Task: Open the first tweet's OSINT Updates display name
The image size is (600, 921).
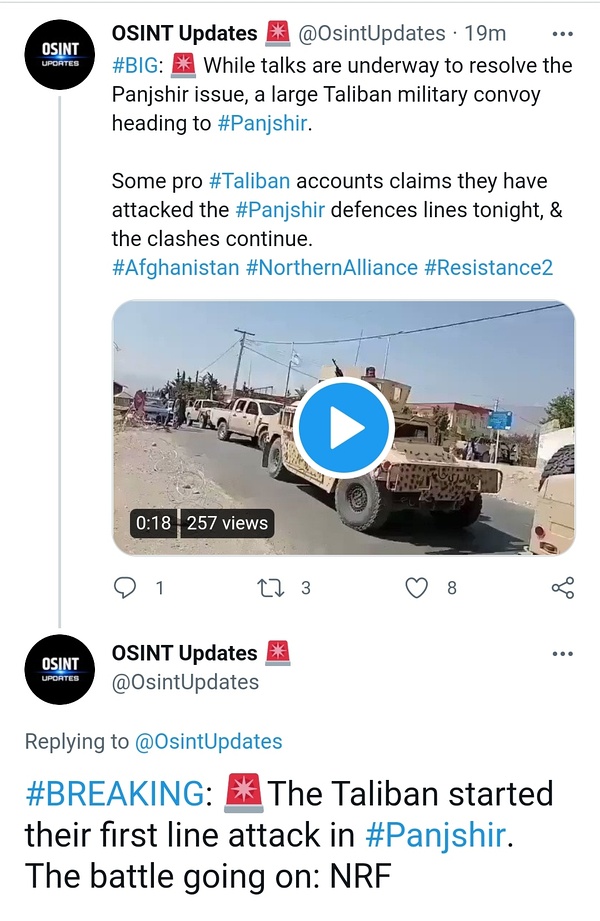Action: [184, 33]
